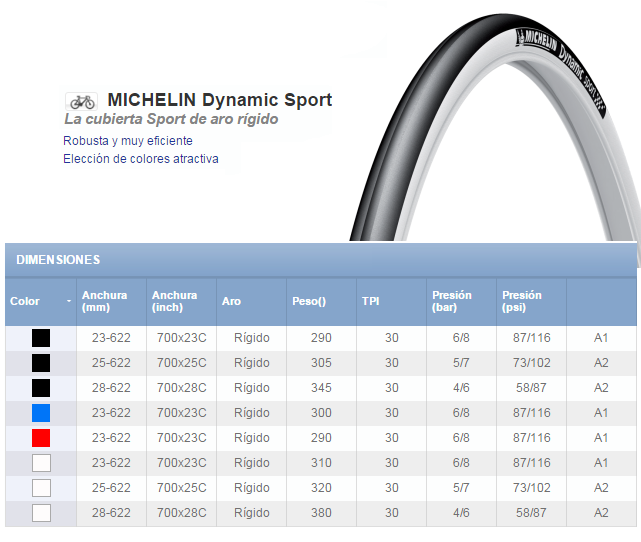Select white swatch in the 320-weight row

tap(41, 488)
